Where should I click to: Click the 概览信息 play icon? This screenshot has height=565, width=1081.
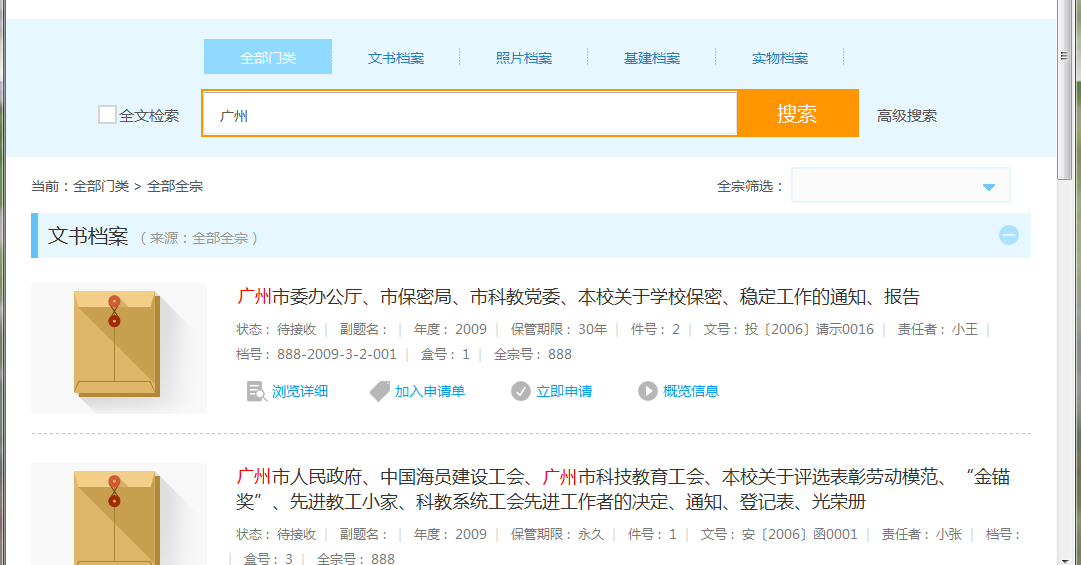[647, 391]
